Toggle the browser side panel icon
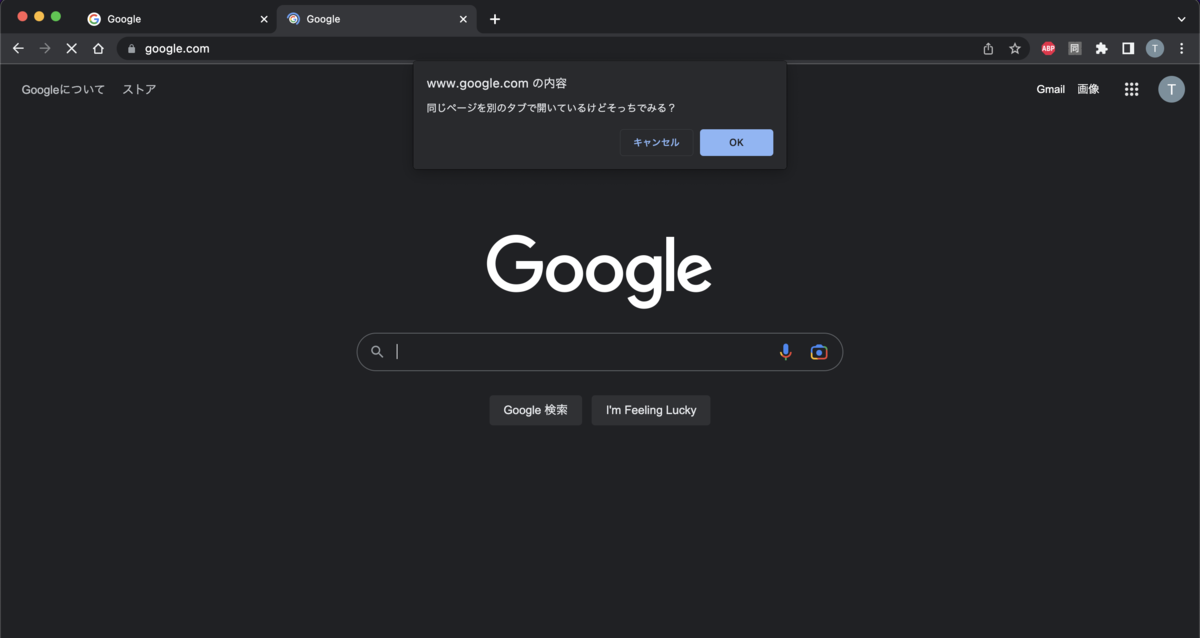The height and width of the screenshot is (638, 1200). pyautogui.click(x=1128, y=48)
